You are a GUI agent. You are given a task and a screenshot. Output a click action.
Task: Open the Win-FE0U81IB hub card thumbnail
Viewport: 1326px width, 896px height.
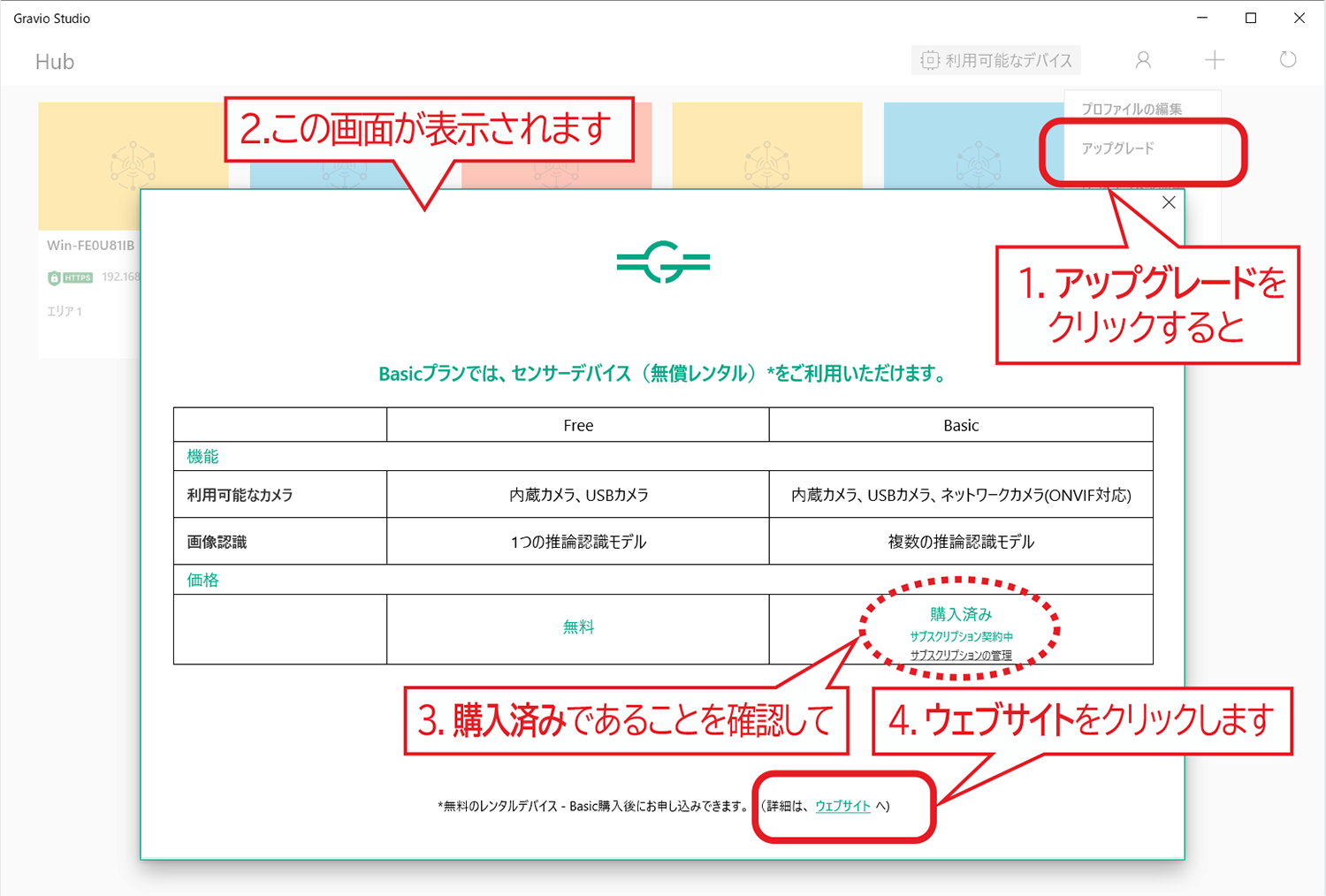[x=133, y=165]
